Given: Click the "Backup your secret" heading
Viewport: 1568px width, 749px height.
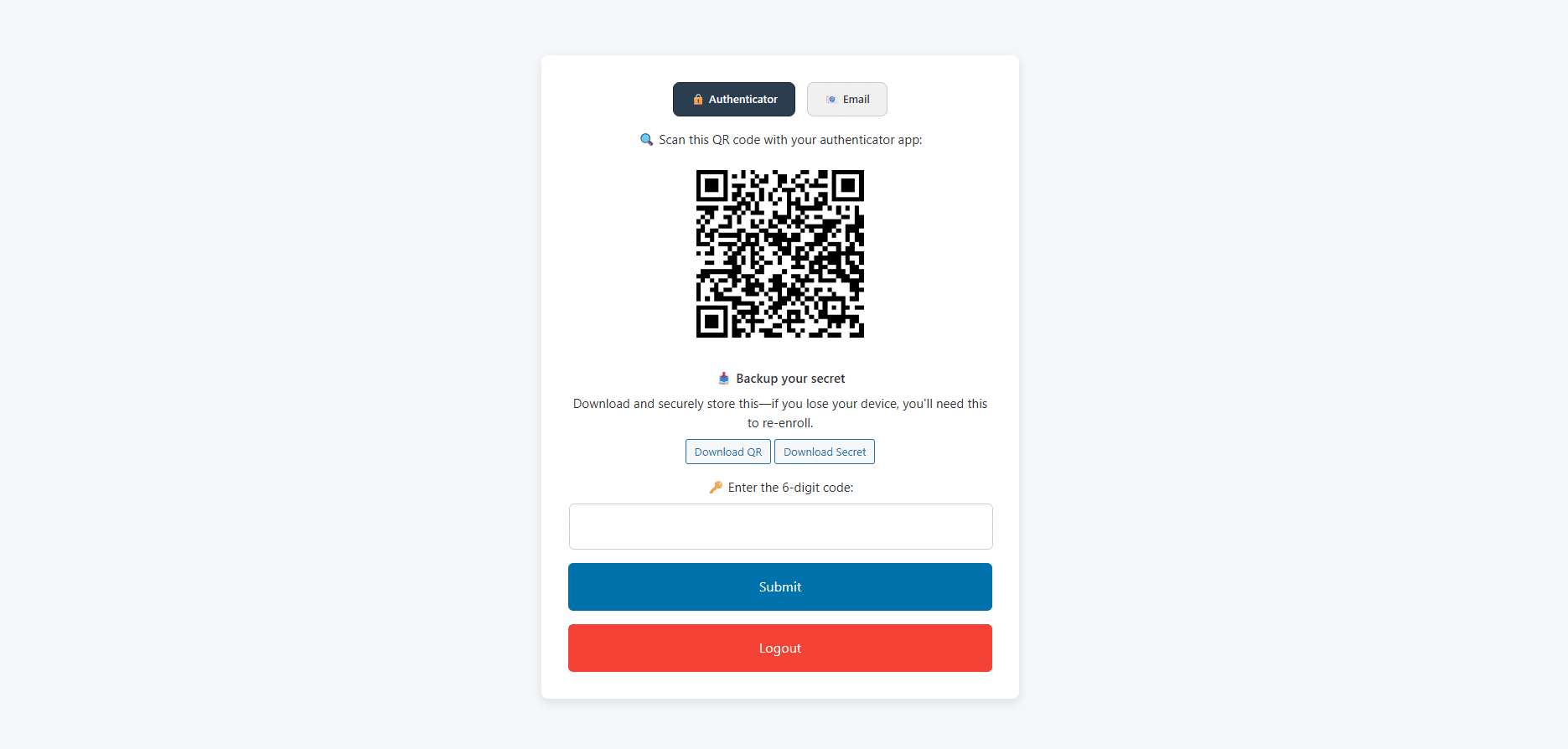Looking at the screenshot, I should [790, 379].
